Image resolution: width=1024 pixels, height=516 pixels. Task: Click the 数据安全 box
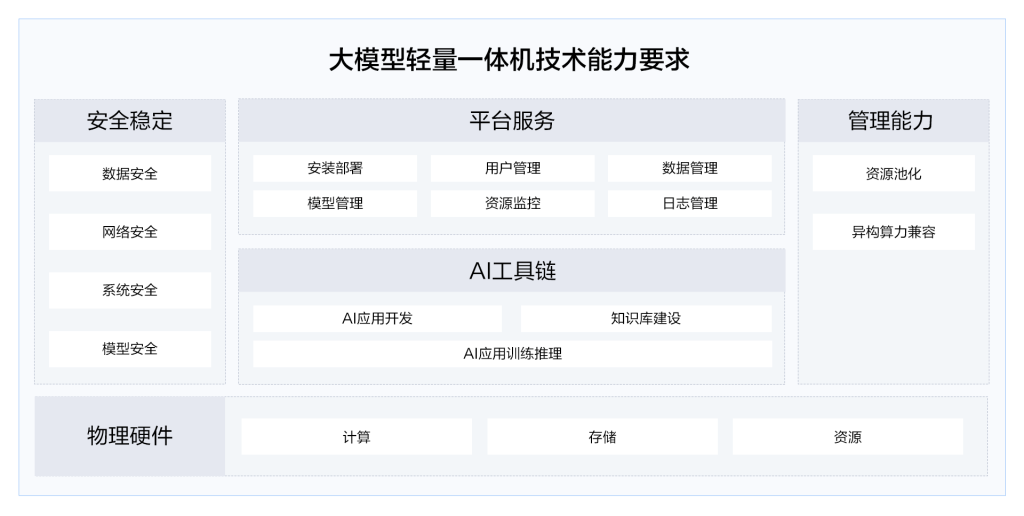[x=130, y=173]
